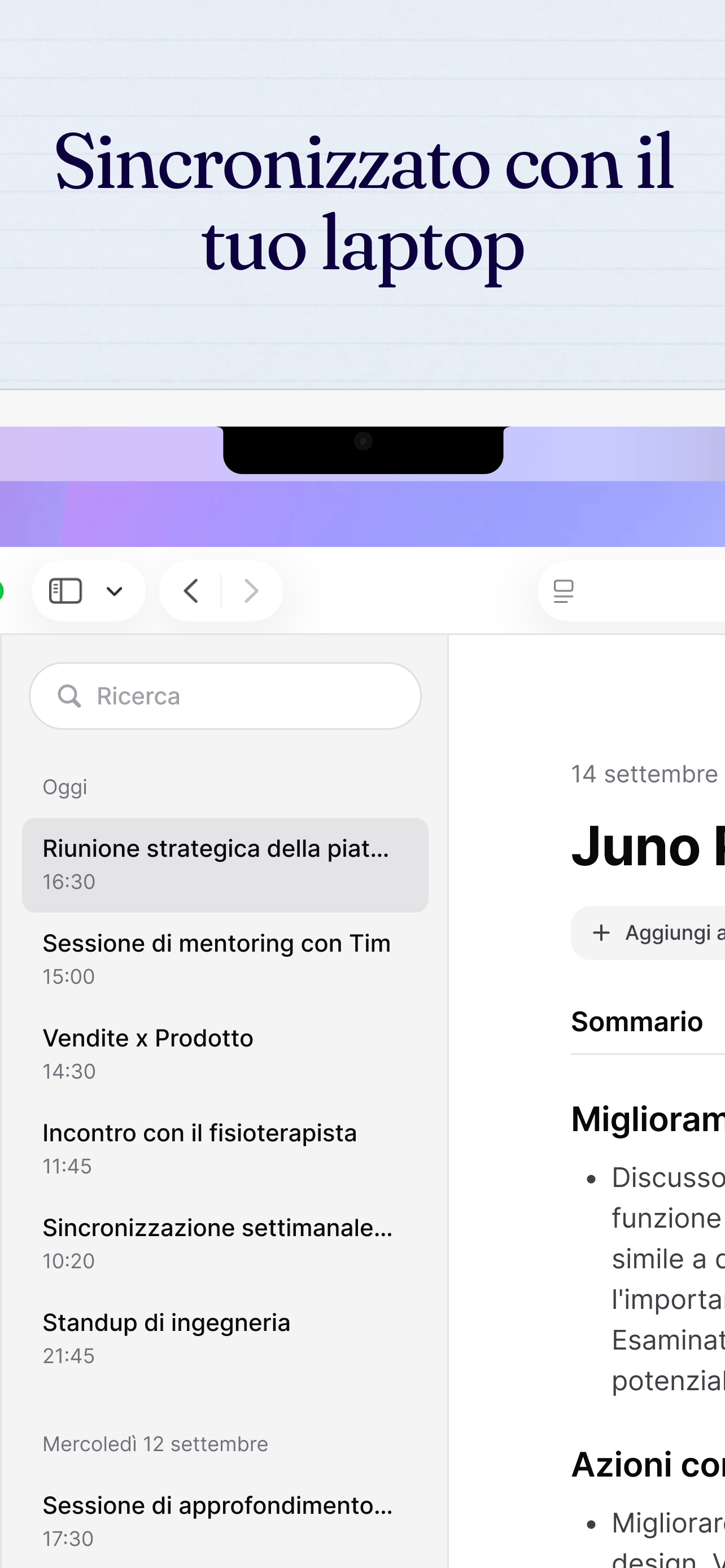Click the 17:30 timestamp
The image size is (725, 1568).
pyautogui.click(x=68, y=1539)
